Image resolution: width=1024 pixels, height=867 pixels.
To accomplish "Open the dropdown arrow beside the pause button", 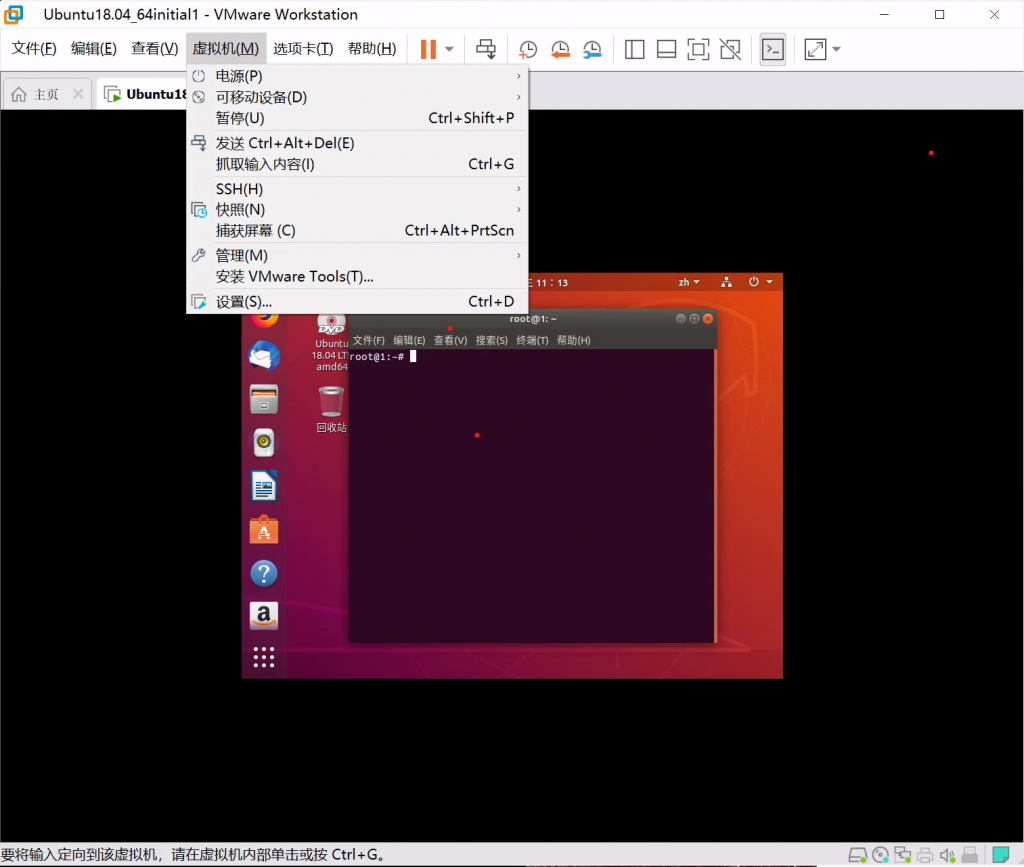I will coord(450,49).
